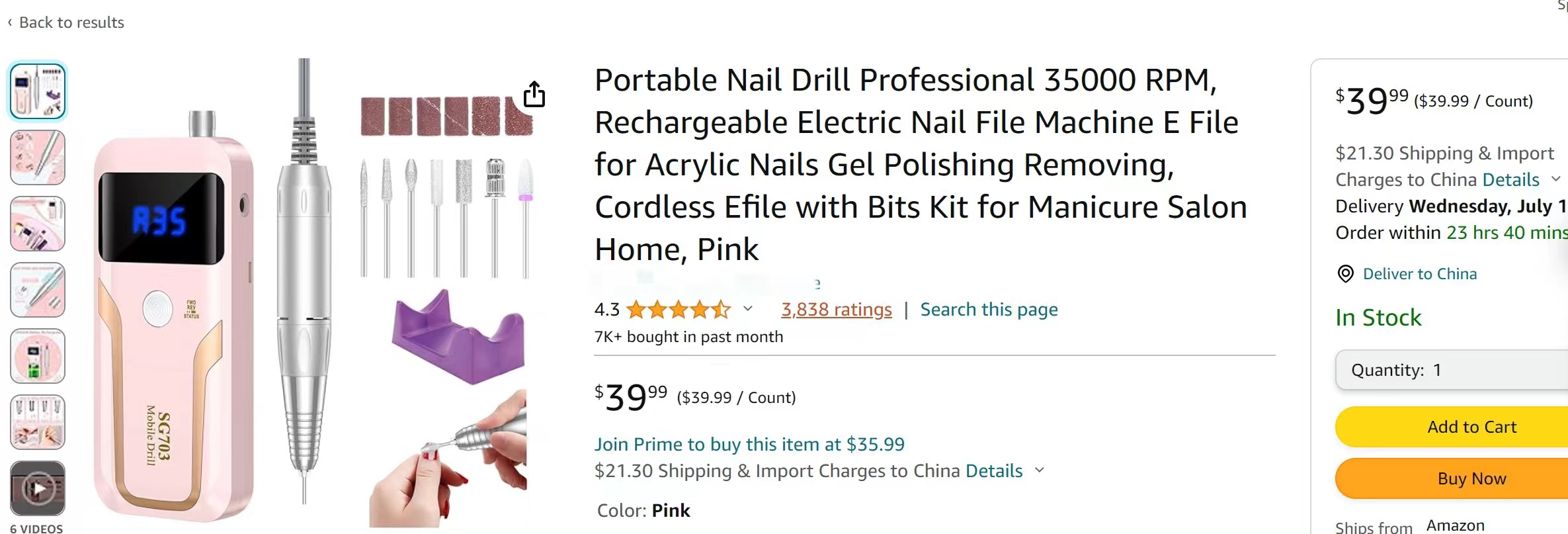1568x534 pixels.
Task: Click the back arrow before 'Back to results'
Action: (9, 22)
